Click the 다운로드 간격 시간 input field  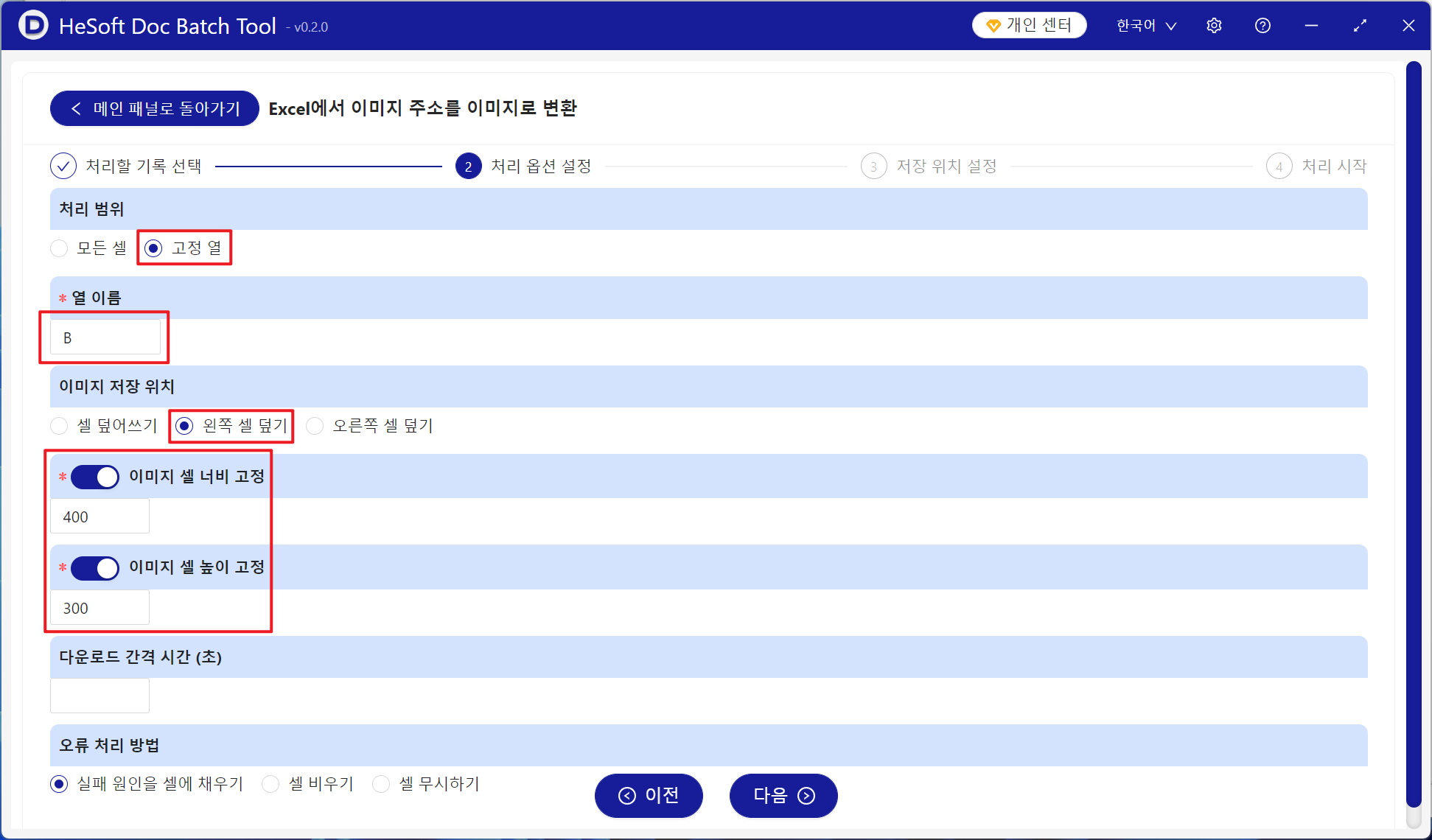[x=99, y=696]
